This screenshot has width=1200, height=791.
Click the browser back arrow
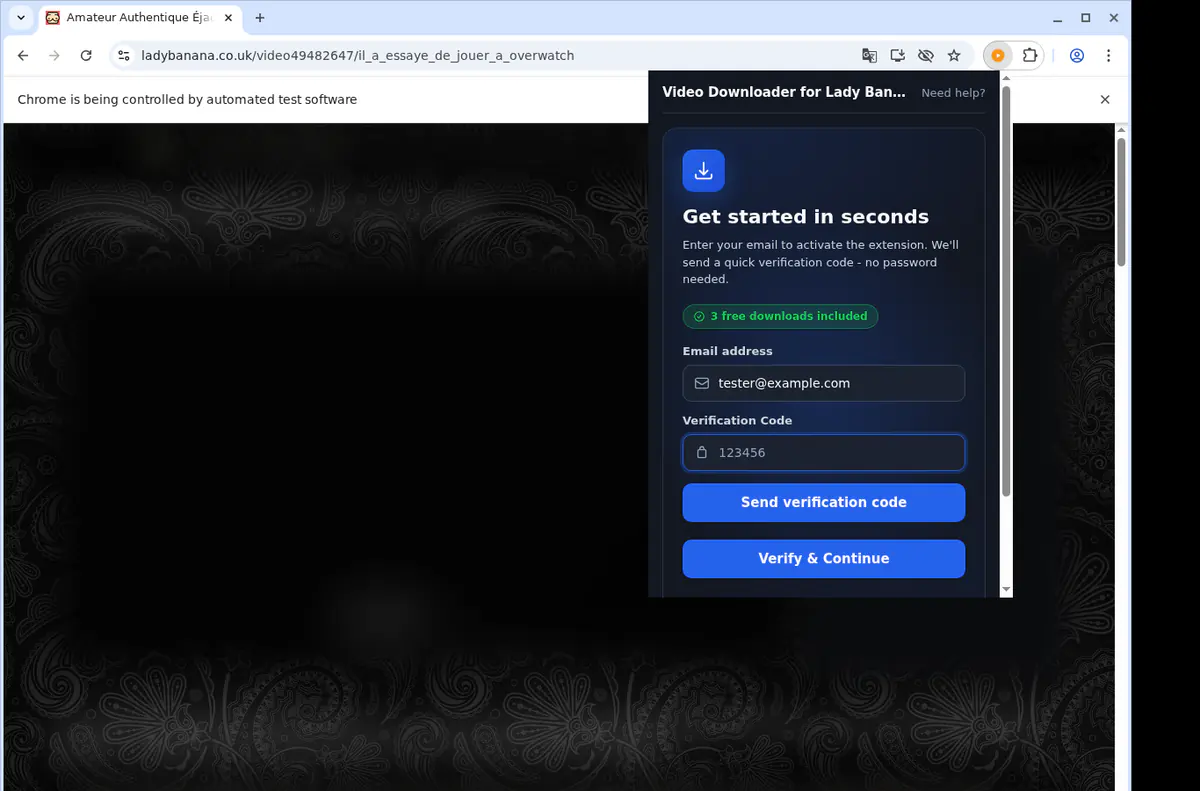coord(23,56)
